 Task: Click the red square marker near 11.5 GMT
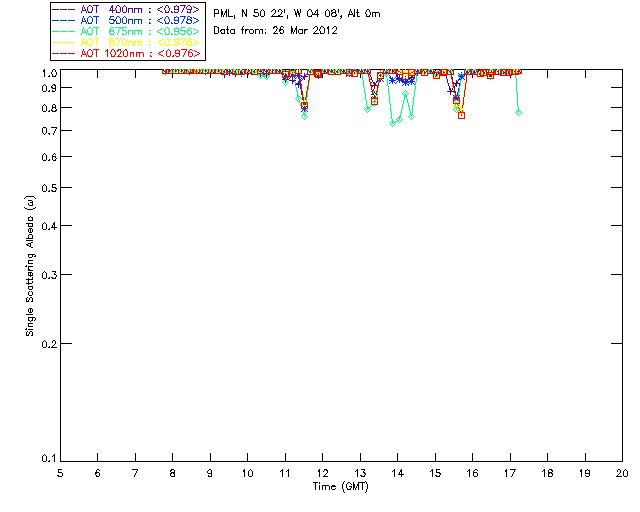point(304,106)
